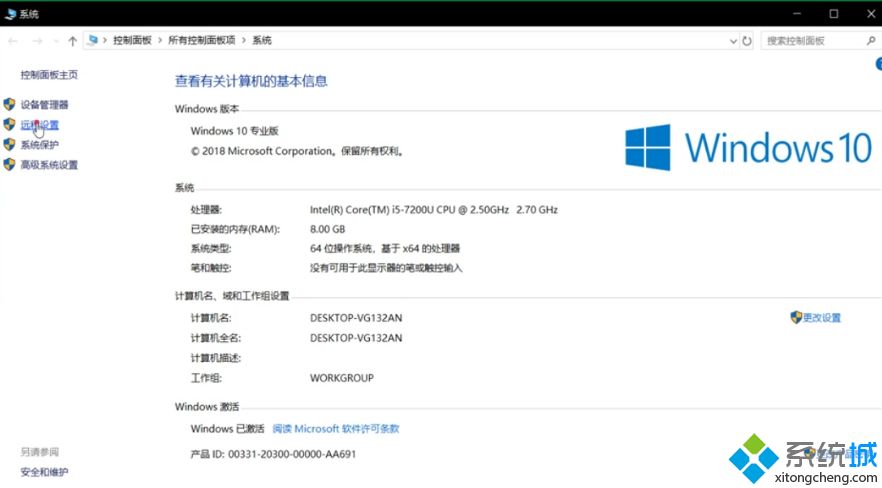Image resolution: width=882 pixels, height=488 pixels.
Task: Click shield icon beside 远程设置
Action: tap(9, 124)
